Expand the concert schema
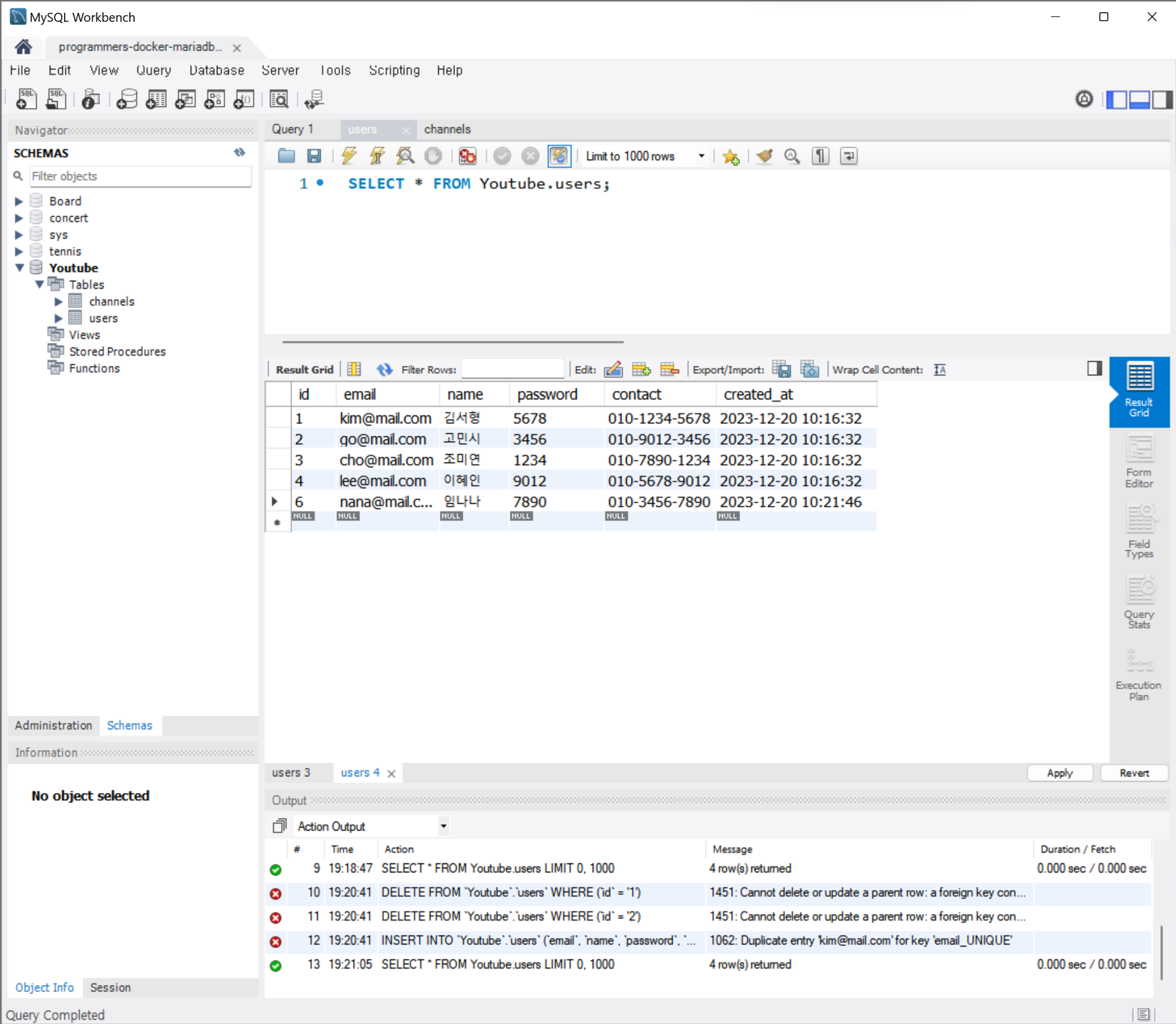Viewport: 1176px width, 1024px height. click(x=19, y=218)
